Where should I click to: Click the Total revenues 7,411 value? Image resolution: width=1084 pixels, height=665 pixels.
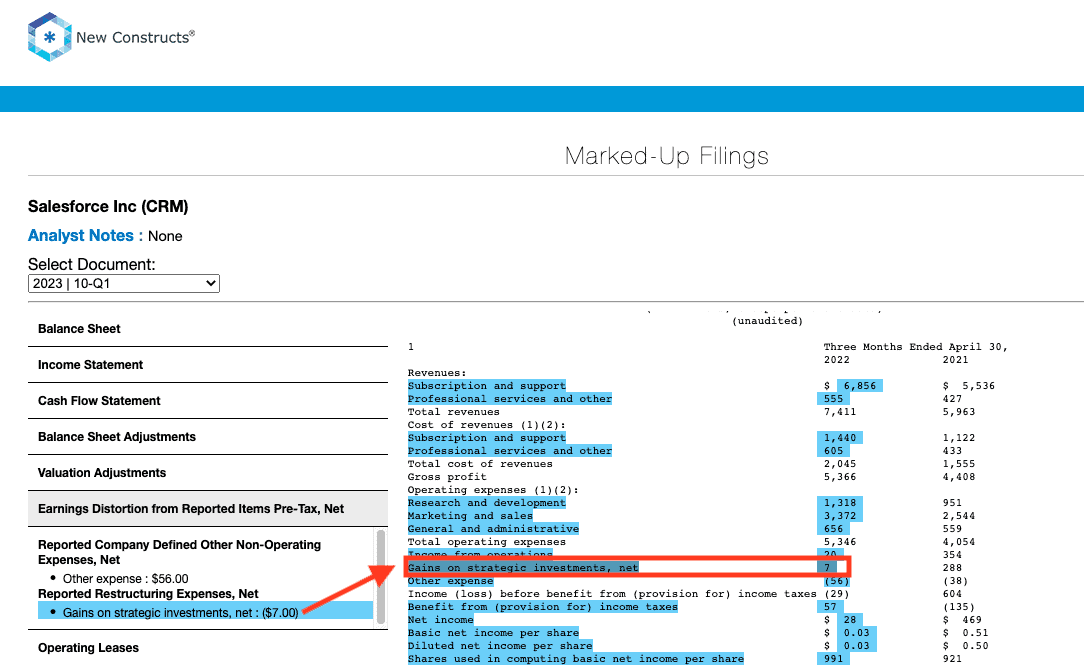(x=839, y=412)
